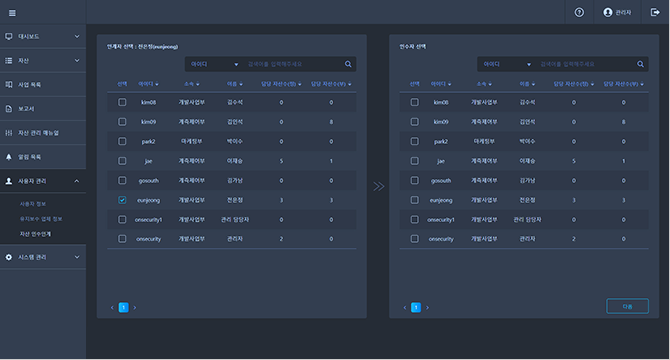The height and width of the screenshot is (360, 670).
Task: Check kim09 in 인계자 선택 list
Action: 122,122
